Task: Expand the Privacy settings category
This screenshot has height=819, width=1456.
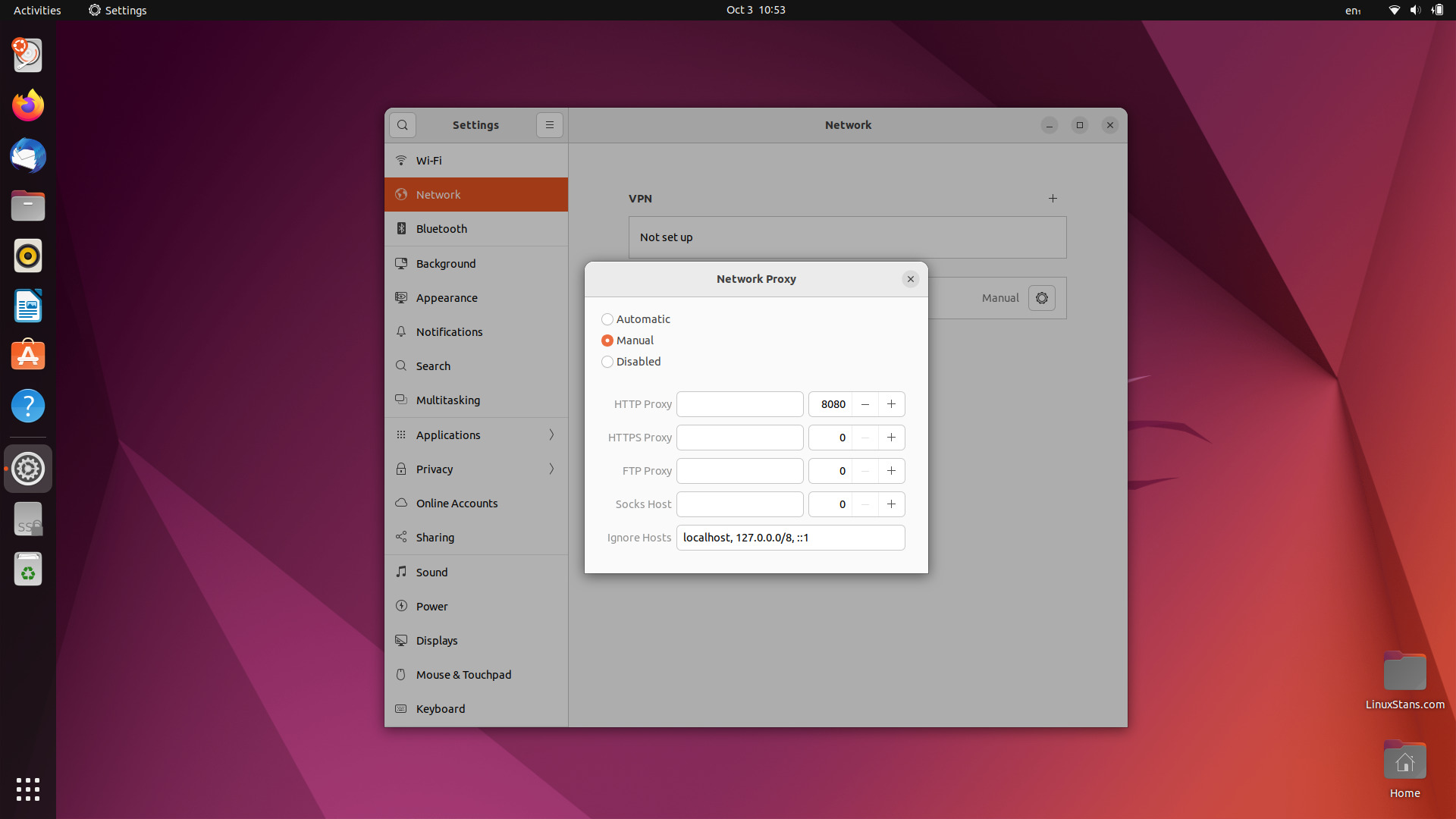Action: point(476,469)
